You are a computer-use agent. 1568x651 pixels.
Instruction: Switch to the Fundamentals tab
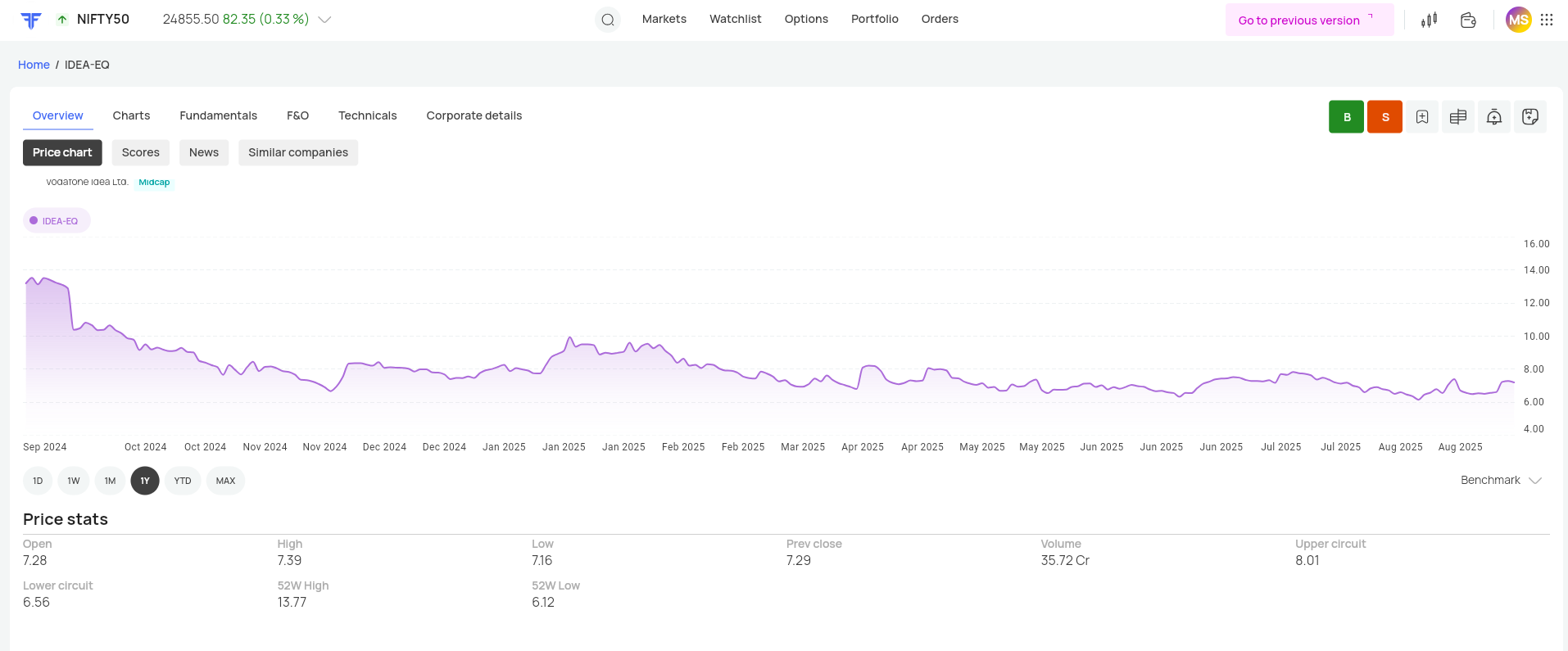click(218, 115)
